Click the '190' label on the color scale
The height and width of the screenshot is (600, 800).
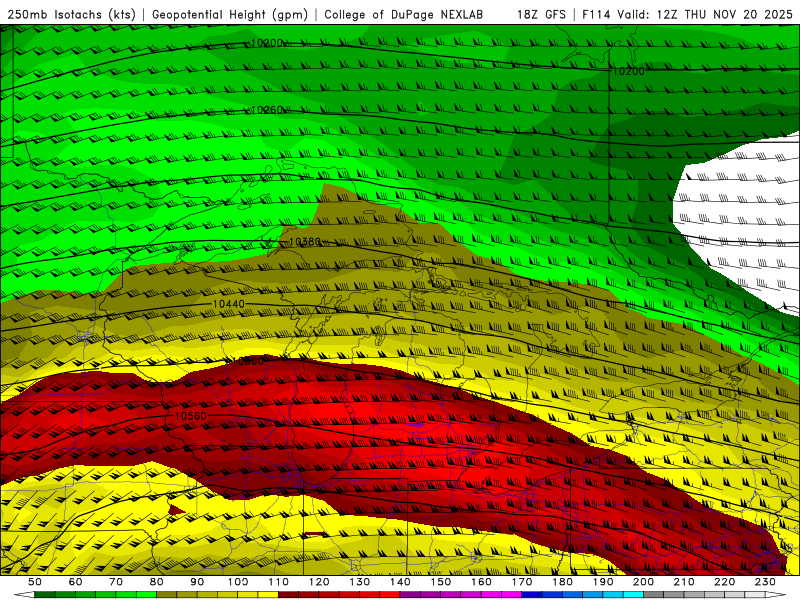point(603,582)
